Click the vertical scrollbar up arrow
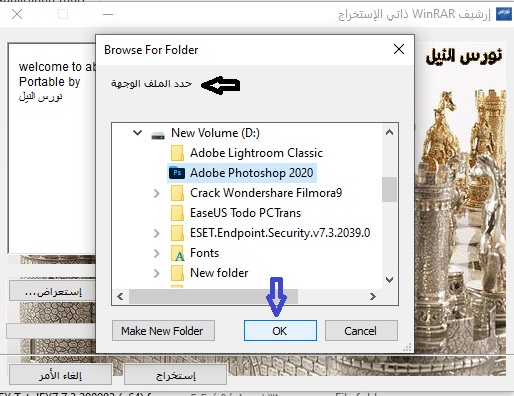Screen dimensions: 514x396 coord(389,132)
